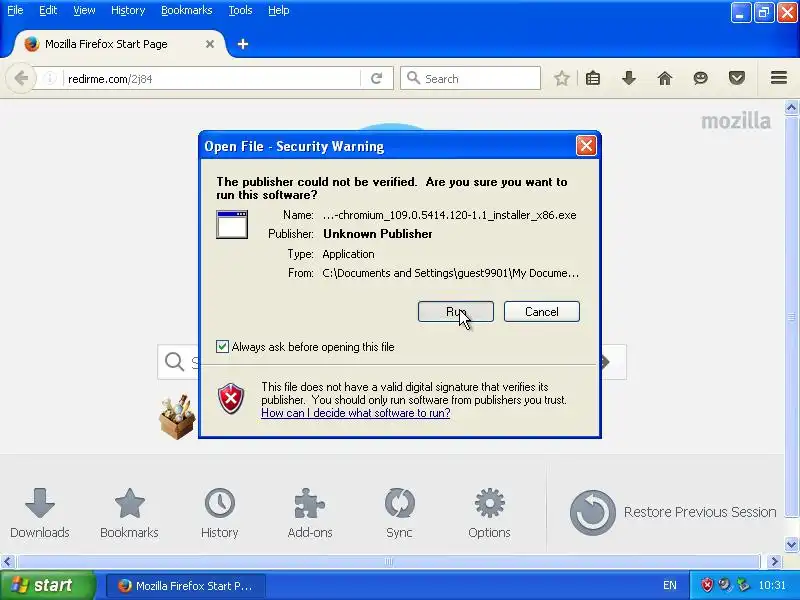The height and width of the screenshot is (600, 800).
Task: Close the Security Warning dialog
Action: (586, 146)
